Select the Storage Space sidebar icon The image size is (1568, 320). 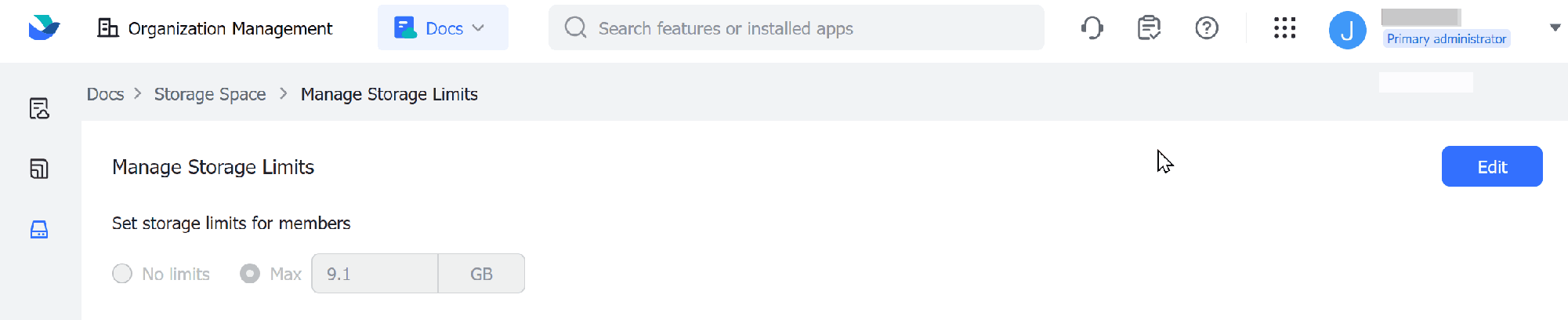tap(39, 229)
